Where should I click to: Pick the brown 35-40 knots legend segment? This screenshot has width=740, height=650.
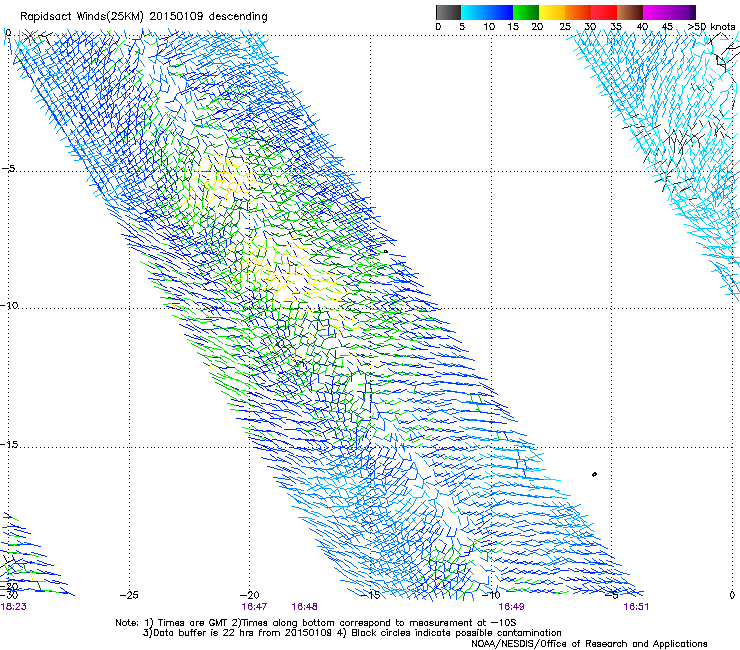(x=630, y=12)
